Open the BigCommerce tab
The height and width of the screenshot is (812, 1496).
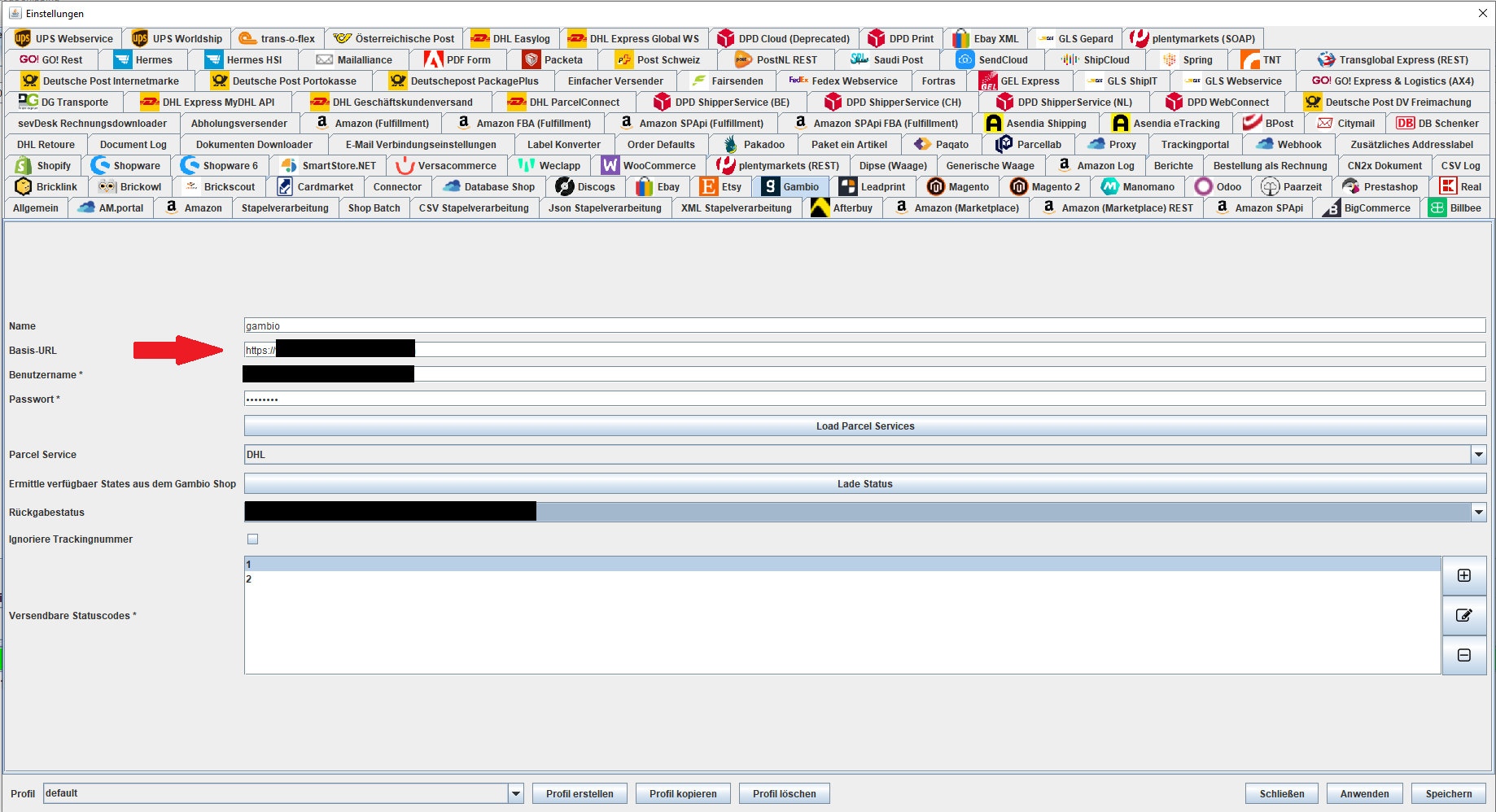tap(1367, 207)
